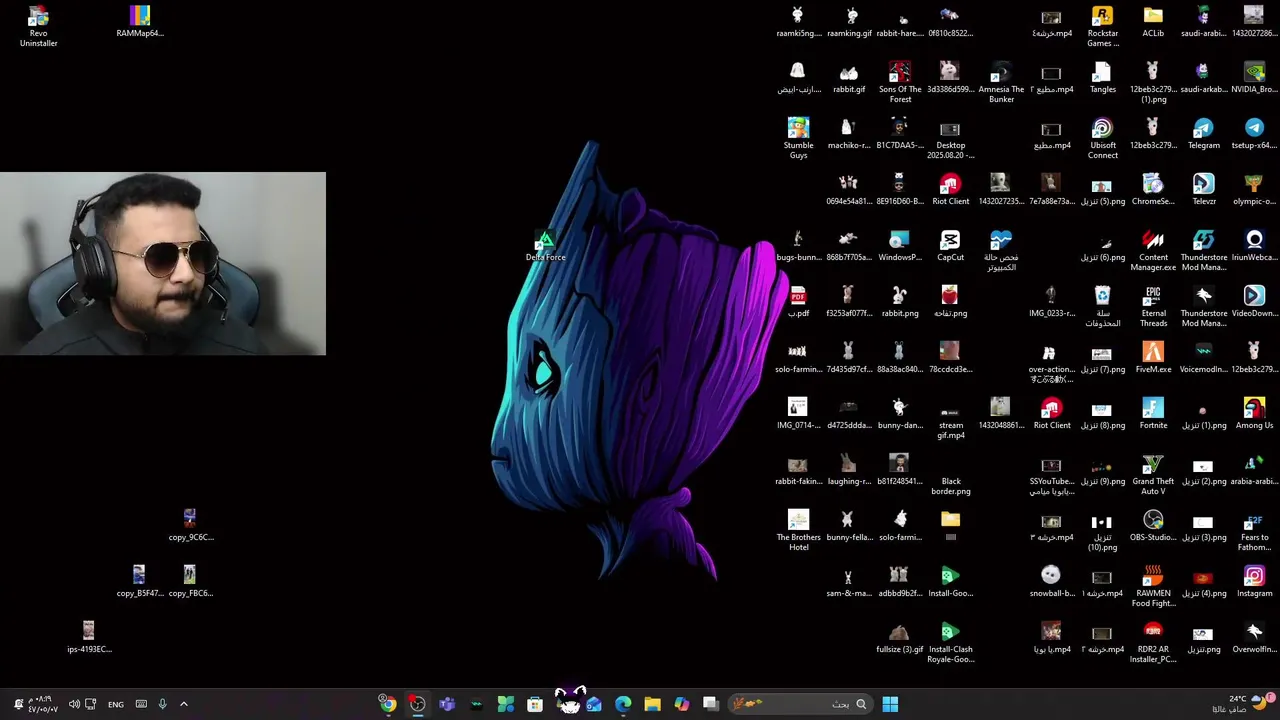Image resolution: width=1280 pixels, height=720 pixels.
Task: Select the tsetup-x64 installer icon
Action: [1254, 133]
